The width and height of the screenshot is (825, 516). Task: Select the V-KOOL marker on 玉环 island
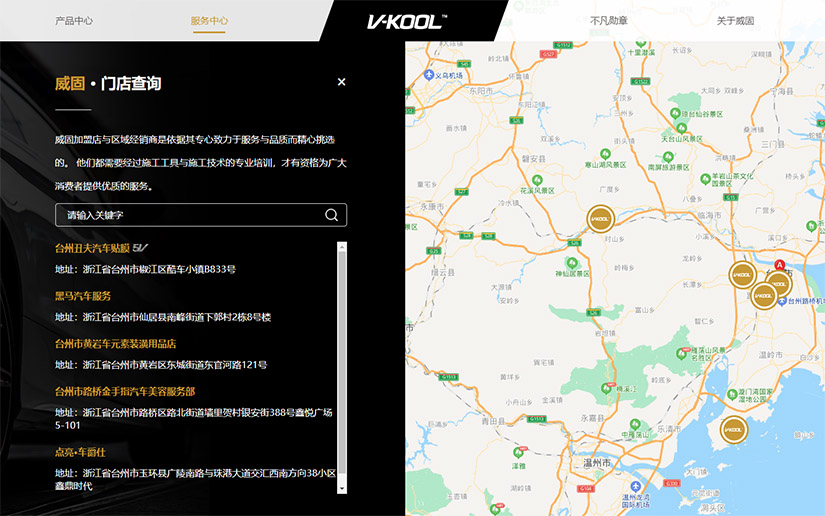734,430
